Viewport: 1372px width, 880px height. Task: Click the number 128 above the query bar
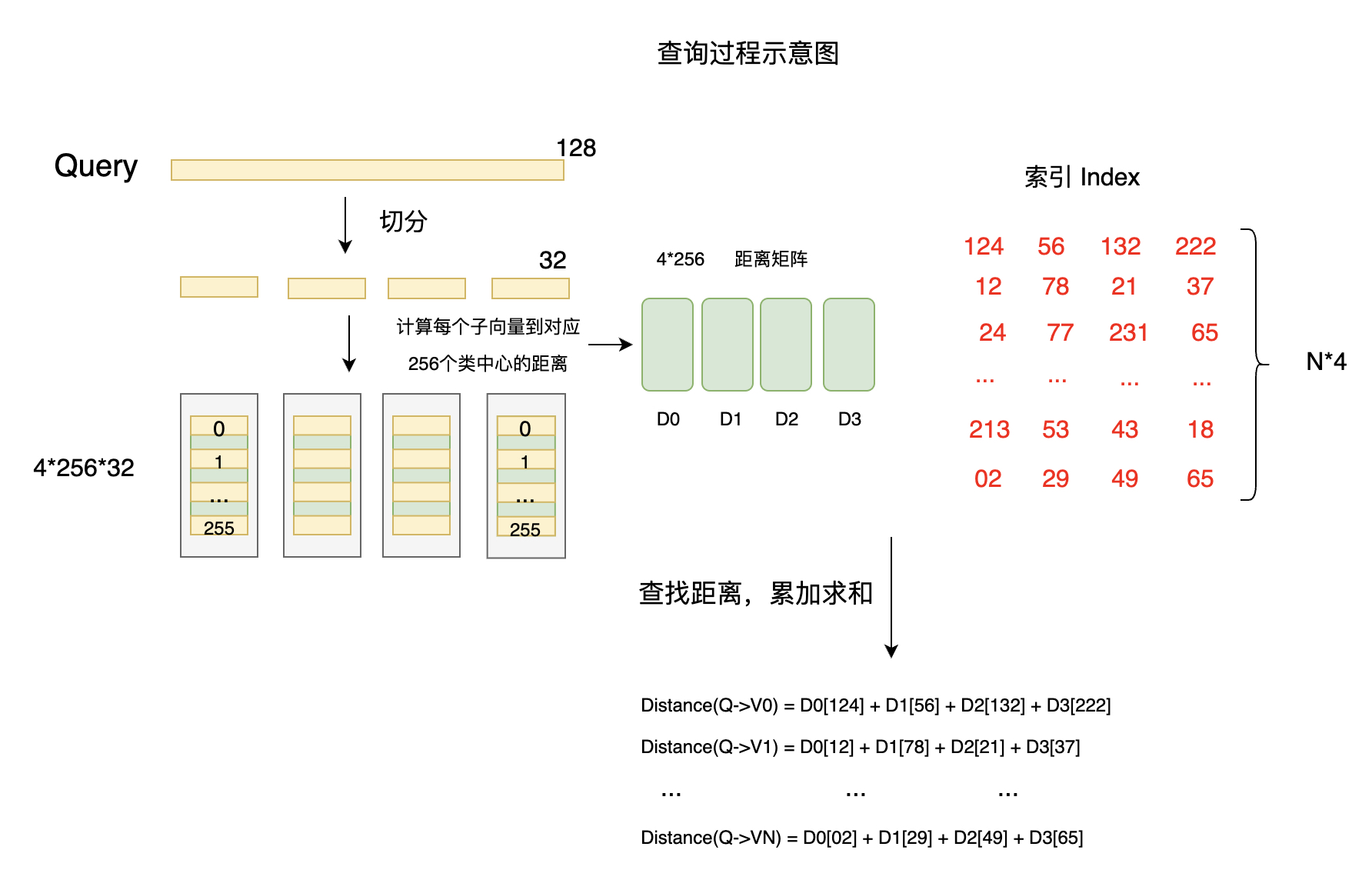(x=576, y=148)
